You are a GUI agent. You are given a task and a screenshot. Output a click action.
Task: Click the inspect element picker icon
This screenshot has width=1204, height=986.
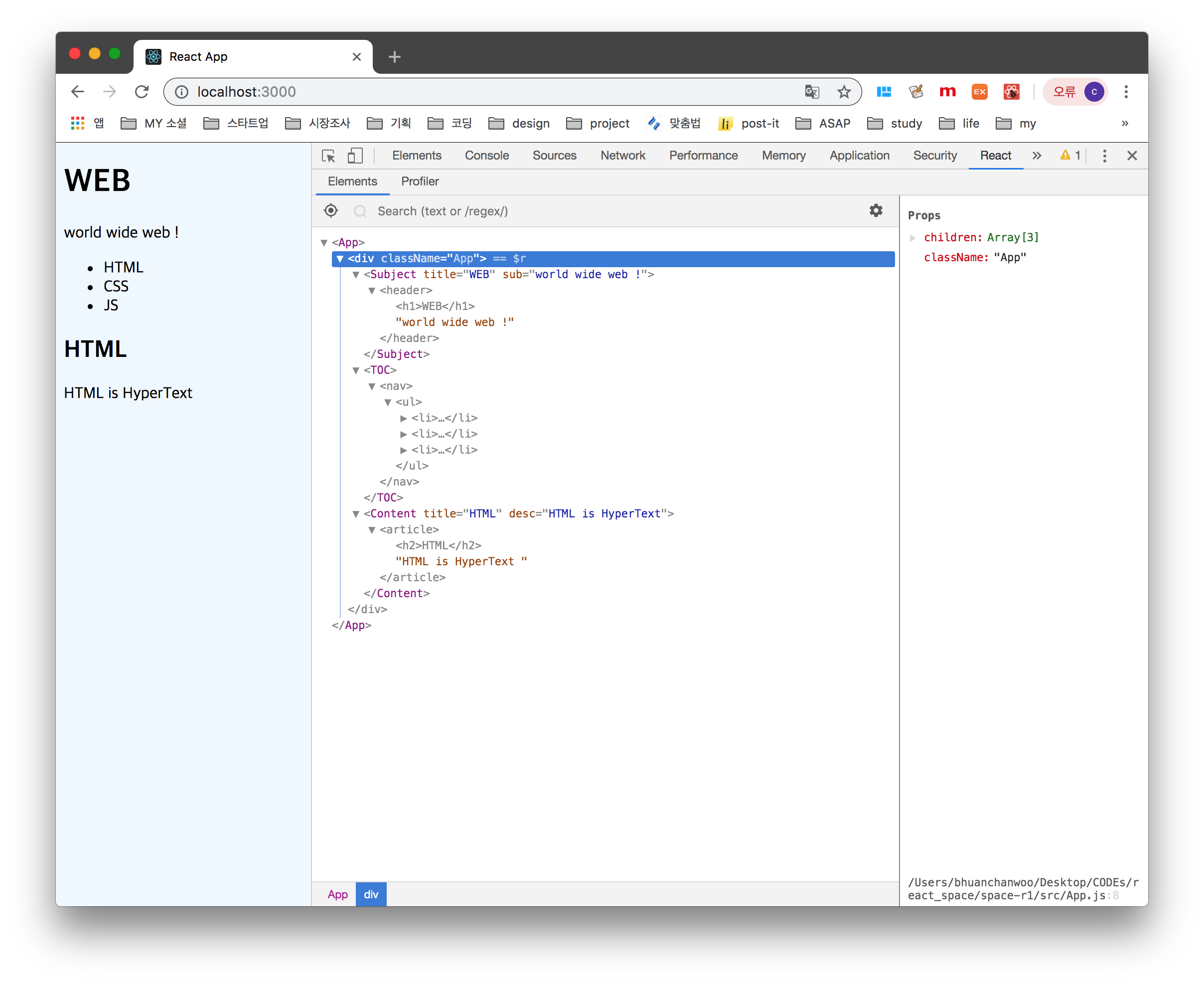328,156
